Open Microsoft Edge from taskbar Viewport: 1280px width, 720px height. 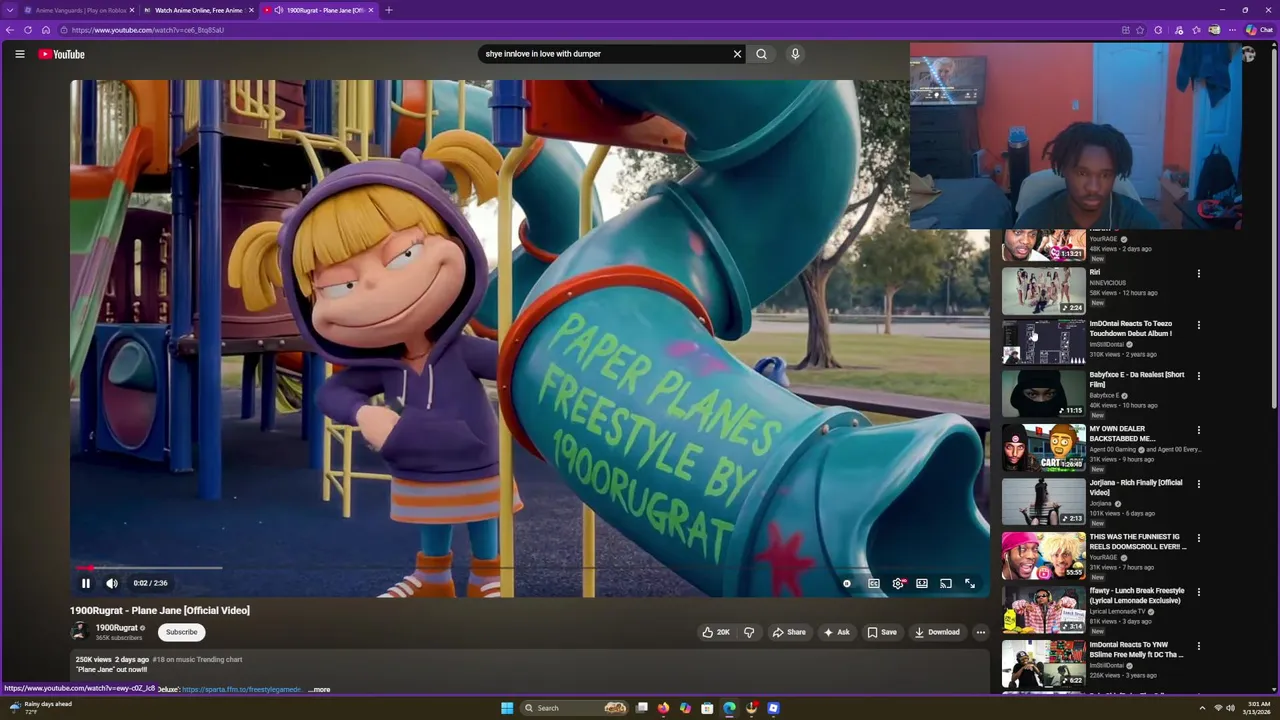tap(729, 708)
